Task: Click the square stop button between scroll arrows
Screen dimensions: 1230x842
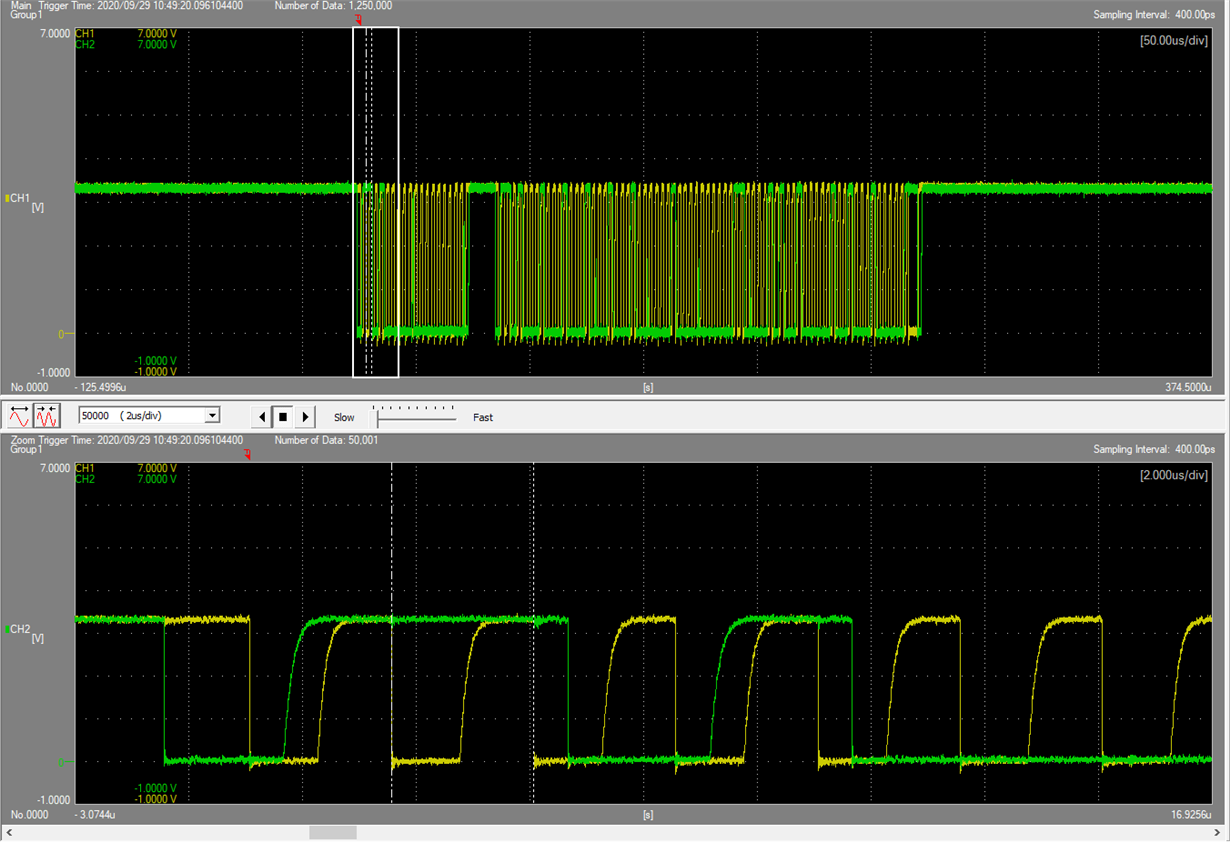Action: point(285,417)
